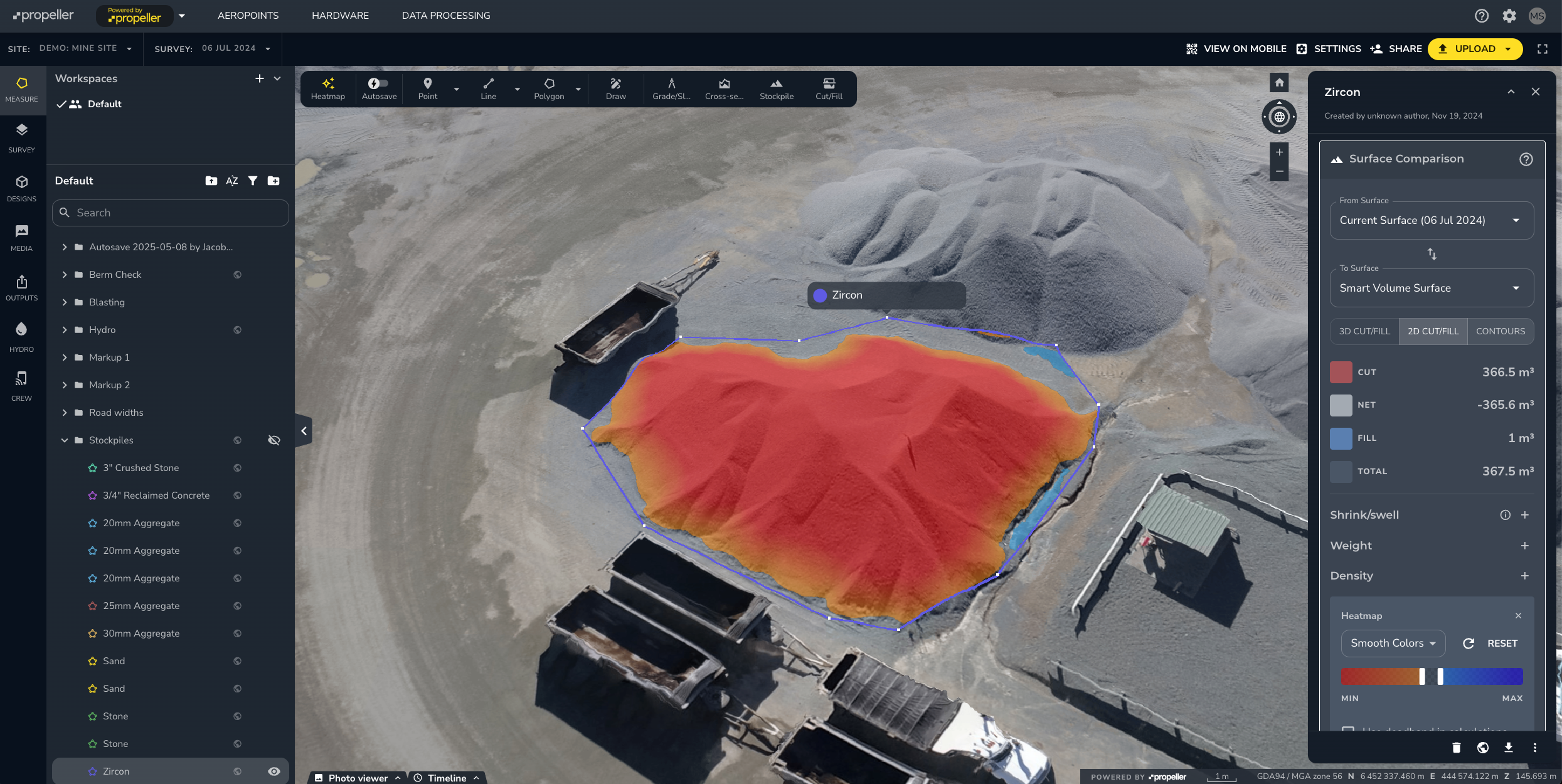1562x784 pixels.
Task: Open the Photo viewer panel
Action: [x=358, y=778]
